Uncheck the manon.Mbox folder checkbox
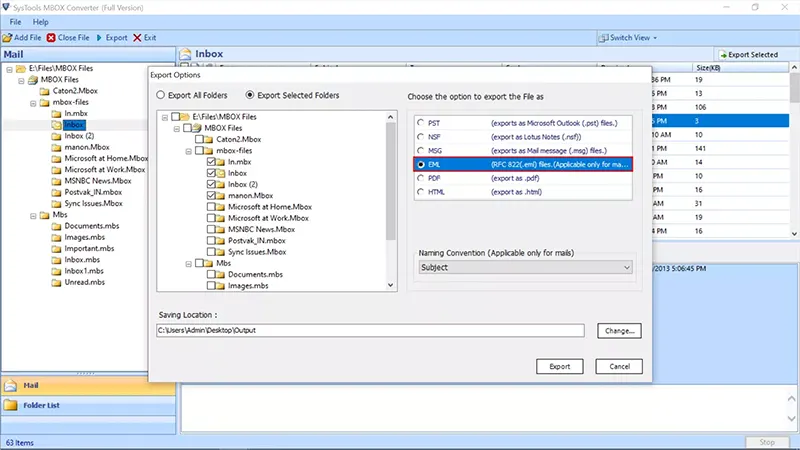800x450 pixels. coord(211,195)
